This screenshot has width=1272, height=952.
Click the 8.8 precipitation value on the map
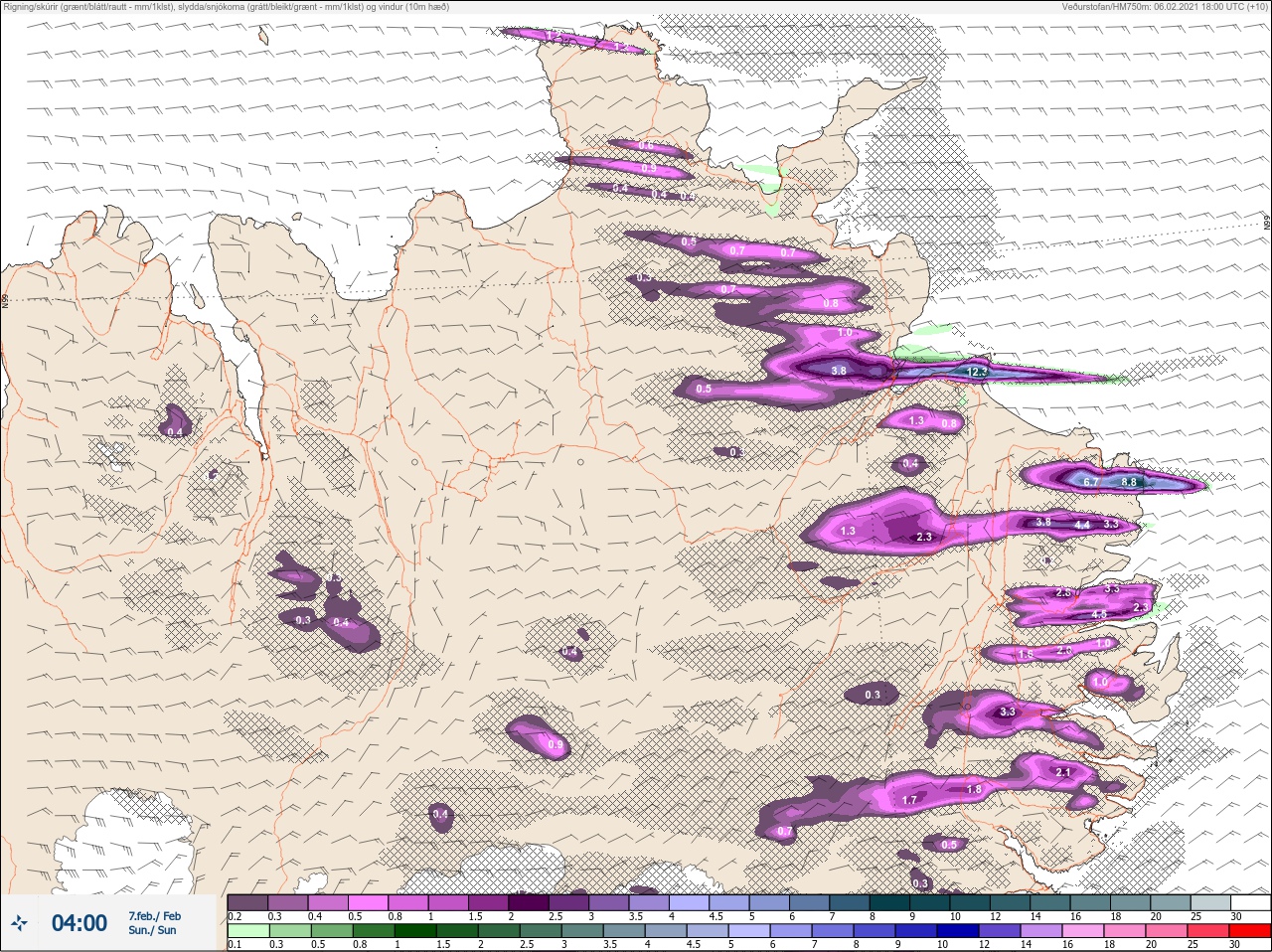[1129, 482]
